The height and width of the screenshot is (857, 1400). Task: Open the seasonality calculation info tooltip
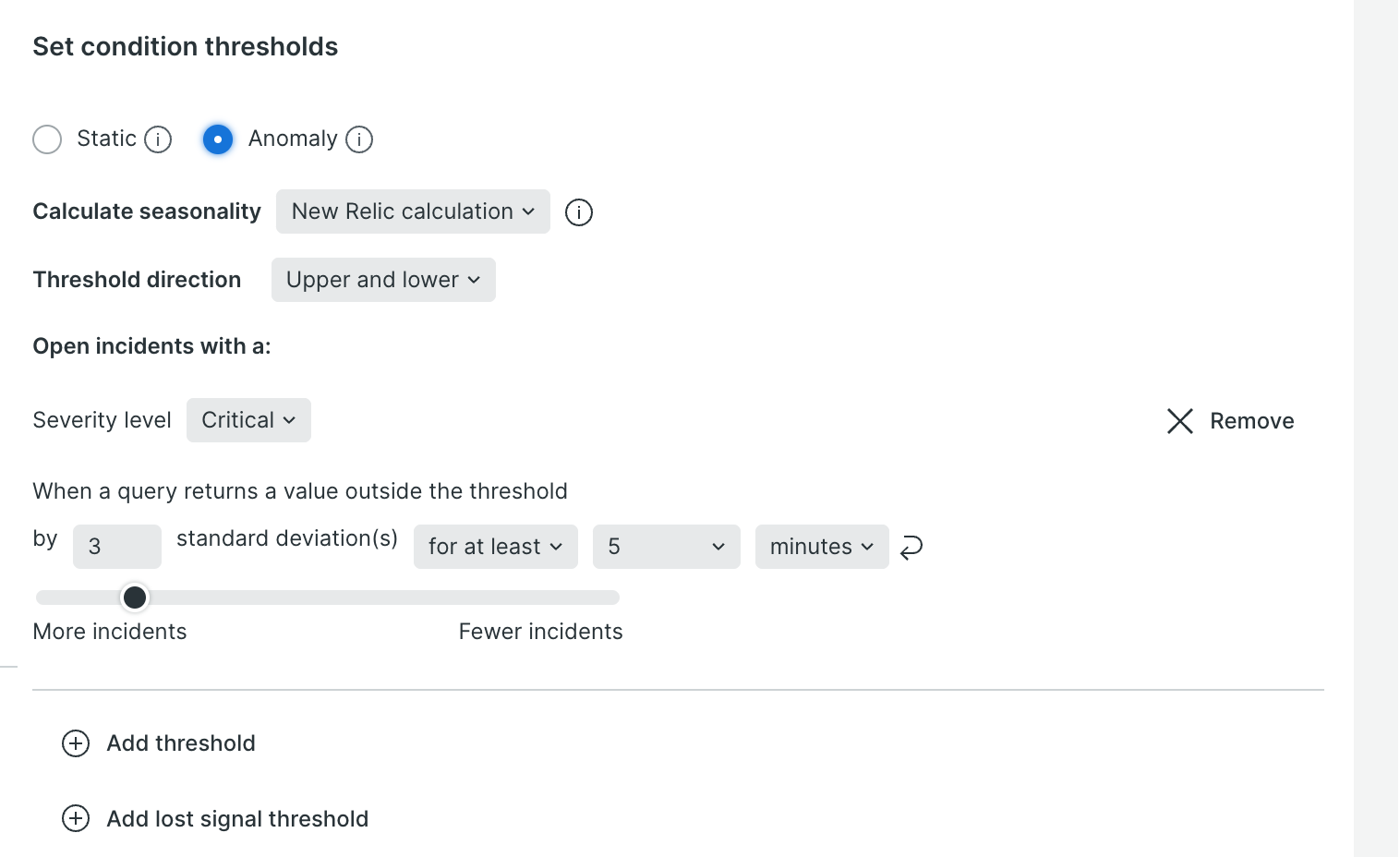tap(578, 211)
